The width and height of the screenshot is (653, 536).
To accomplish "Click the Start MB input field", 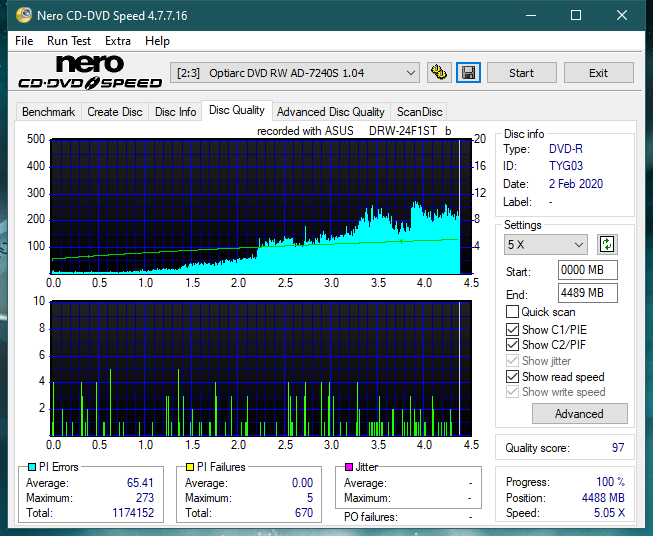I will coord(588,270).
